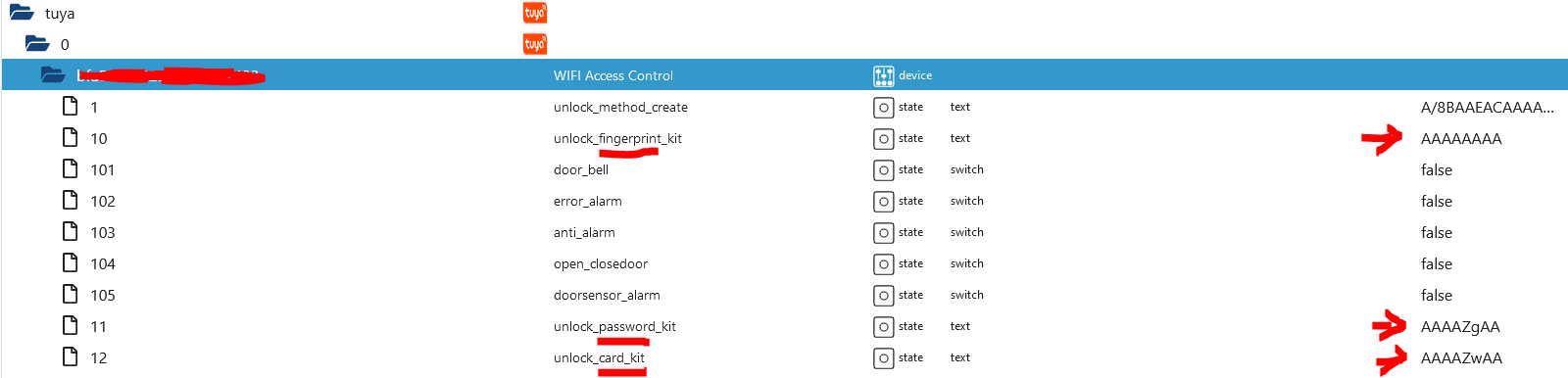Viewport: 1568px width, 378px height.
Task: Click the file icon of object 10
Action: 71,137
